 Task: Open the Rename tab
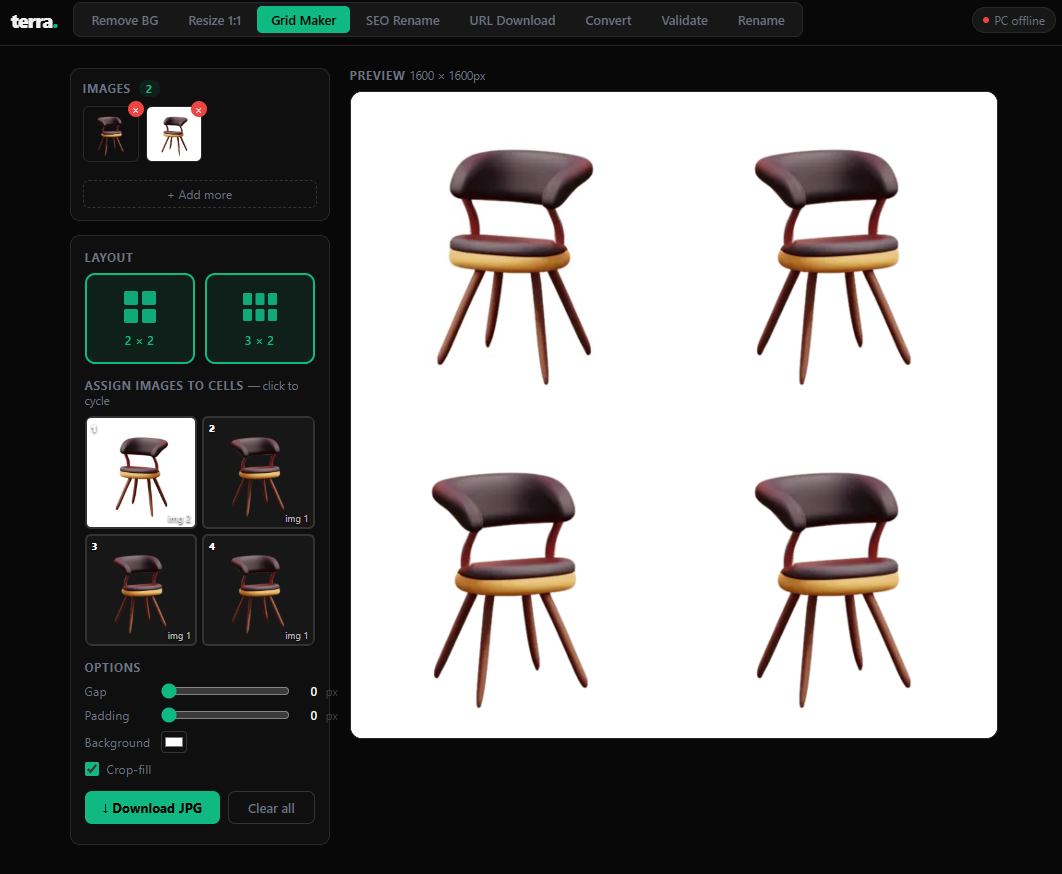click(761, 20)
